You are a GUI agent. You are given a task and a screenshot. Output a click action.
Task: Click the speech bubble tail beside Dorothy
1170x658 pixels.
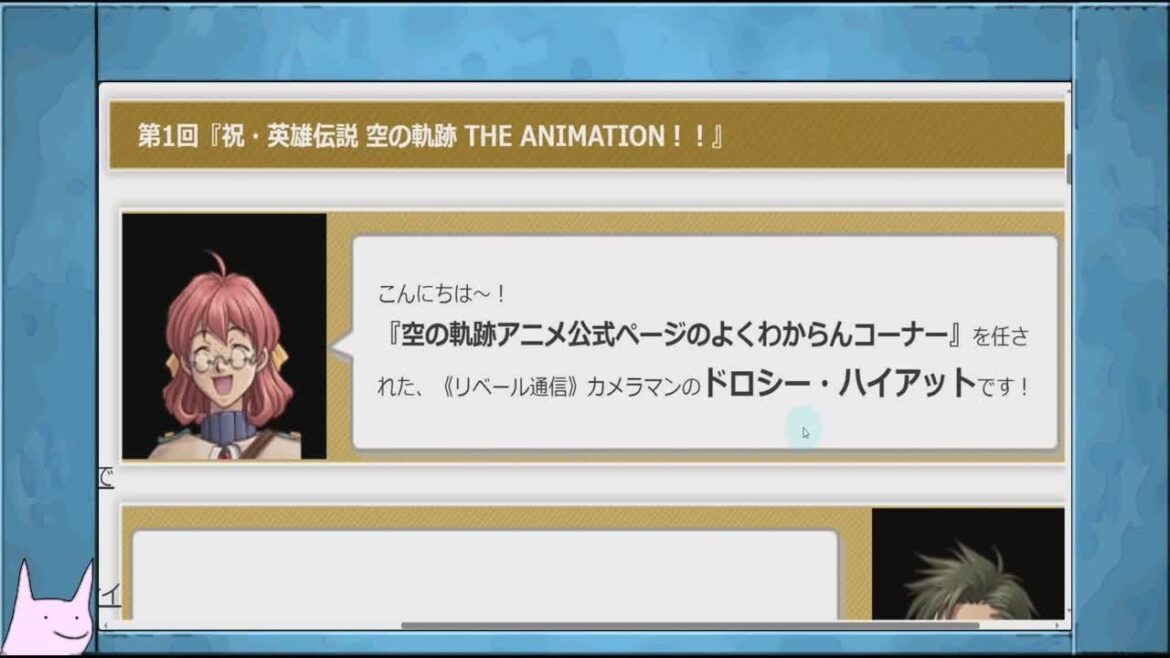341,347
